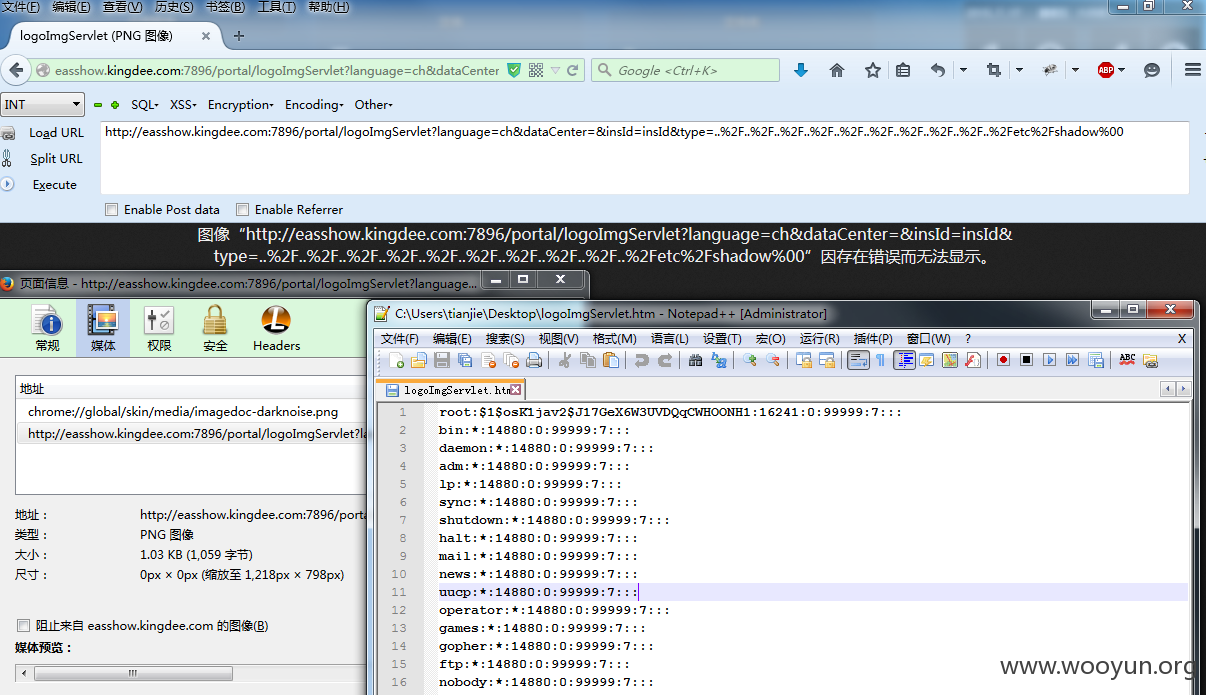The height and width of the screenshot is (695, 1206).
Task: Go to the Firefox home page icon
Action: pyautogui.click(x=837, y=70)
